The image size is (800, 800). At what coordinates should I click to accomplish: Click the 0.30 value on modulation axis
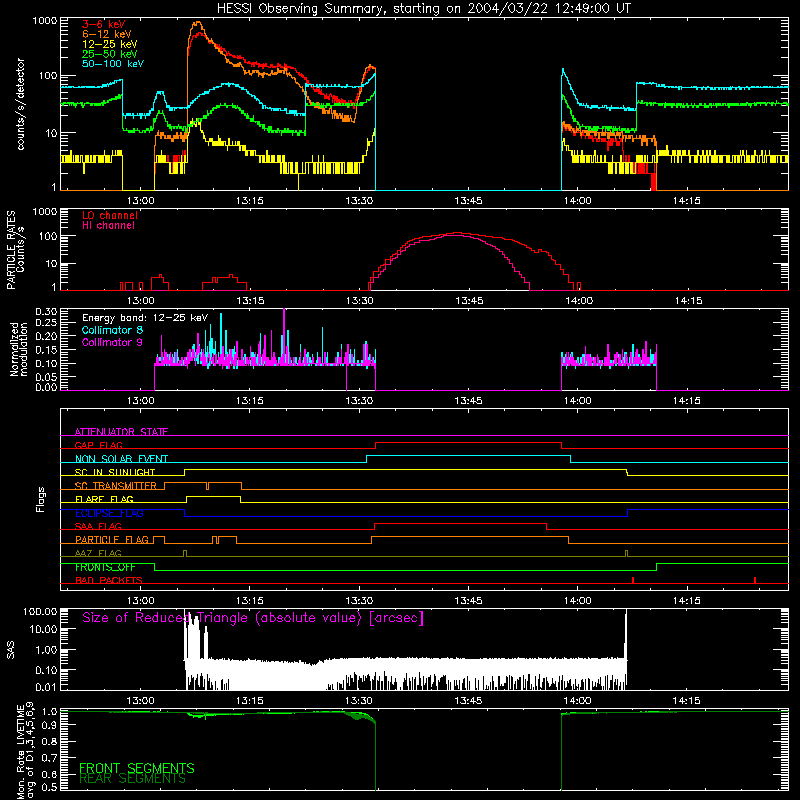point(46,312)
